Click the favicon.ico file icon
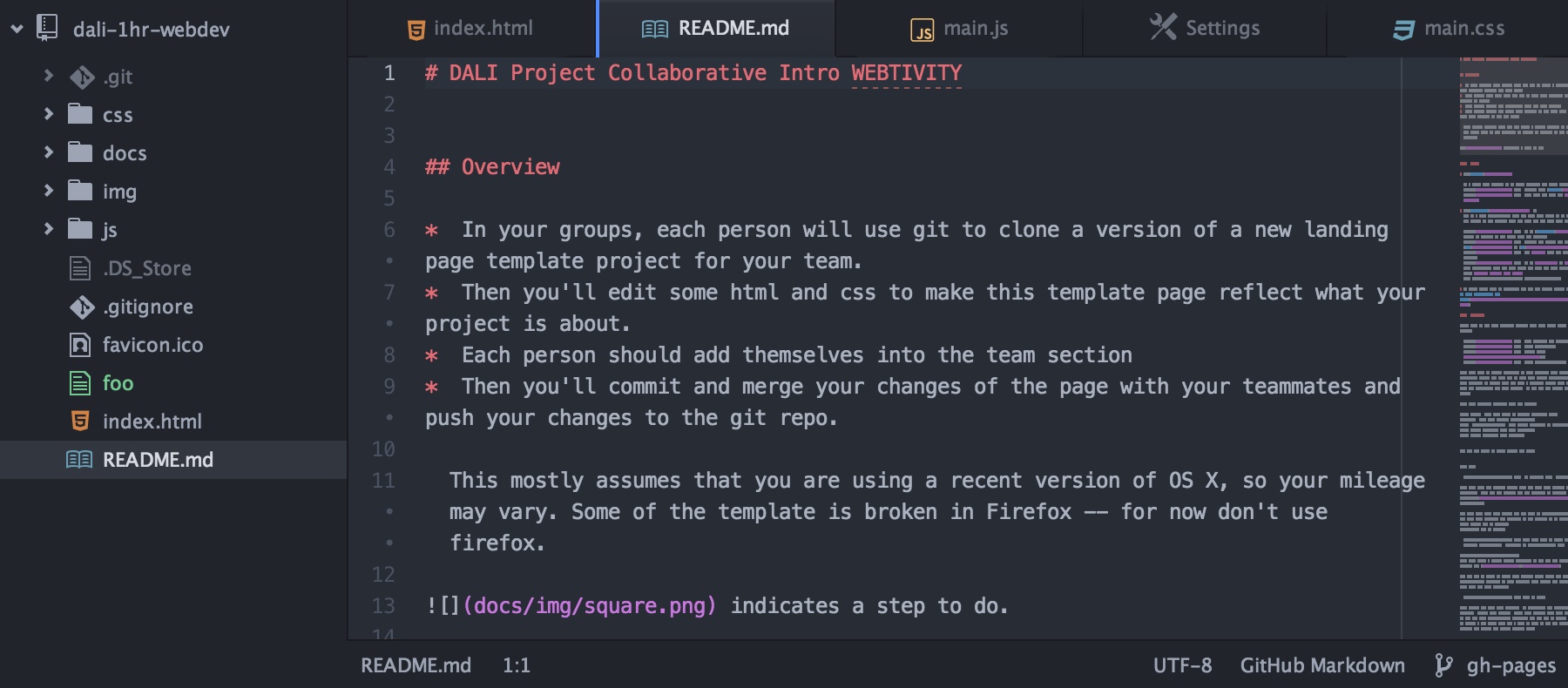The height and width of the screenshot is (688, 1568). click(80, 345)
